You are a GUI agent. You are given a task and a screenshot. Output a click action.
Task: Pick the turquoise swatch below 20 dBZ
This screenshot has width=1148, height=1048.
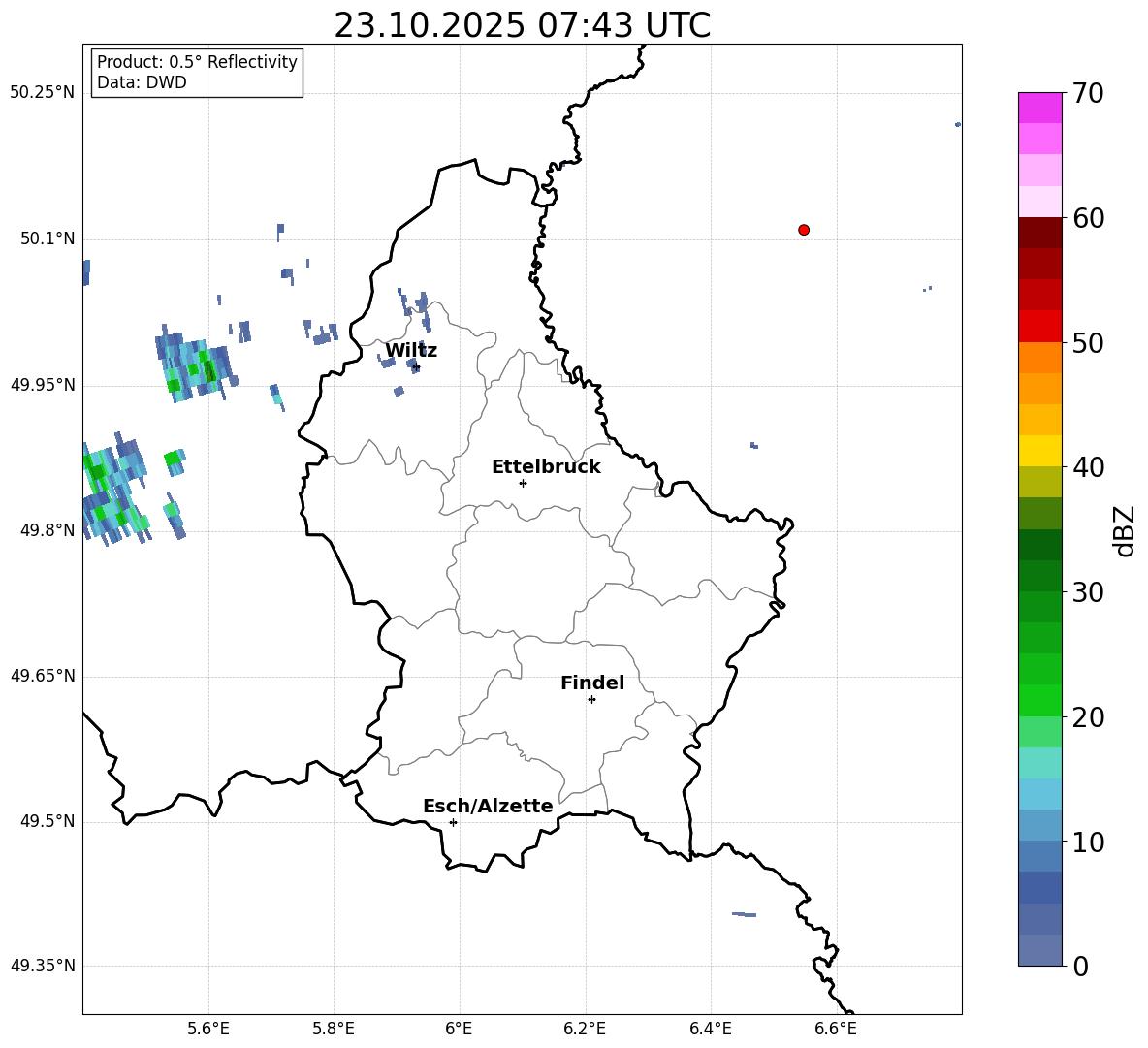click(1040, 763)
